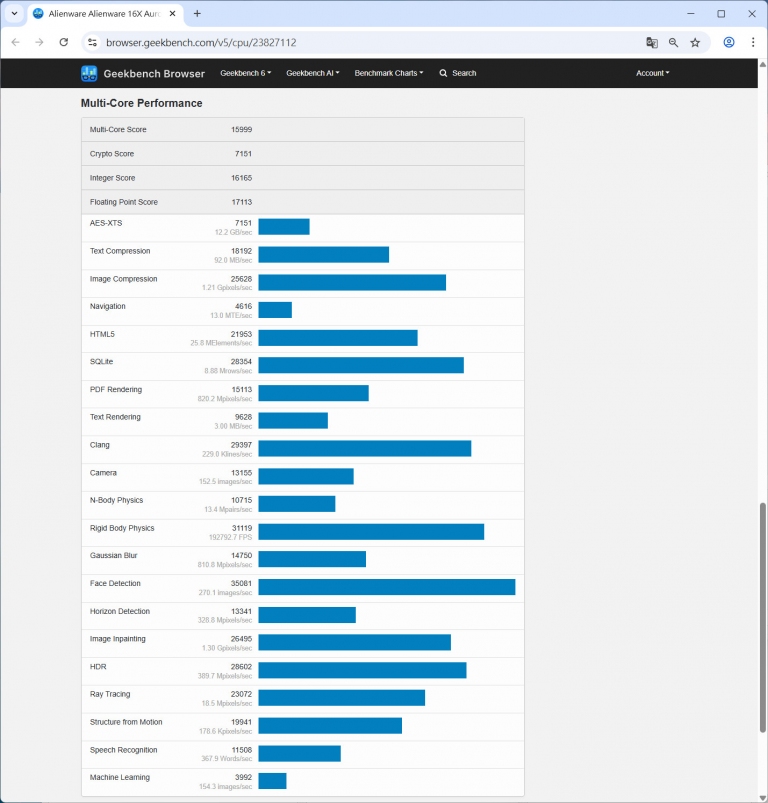Open the Benchmark Charts dropdown
This screenshot has width=768, height=803.
(388, 73)
